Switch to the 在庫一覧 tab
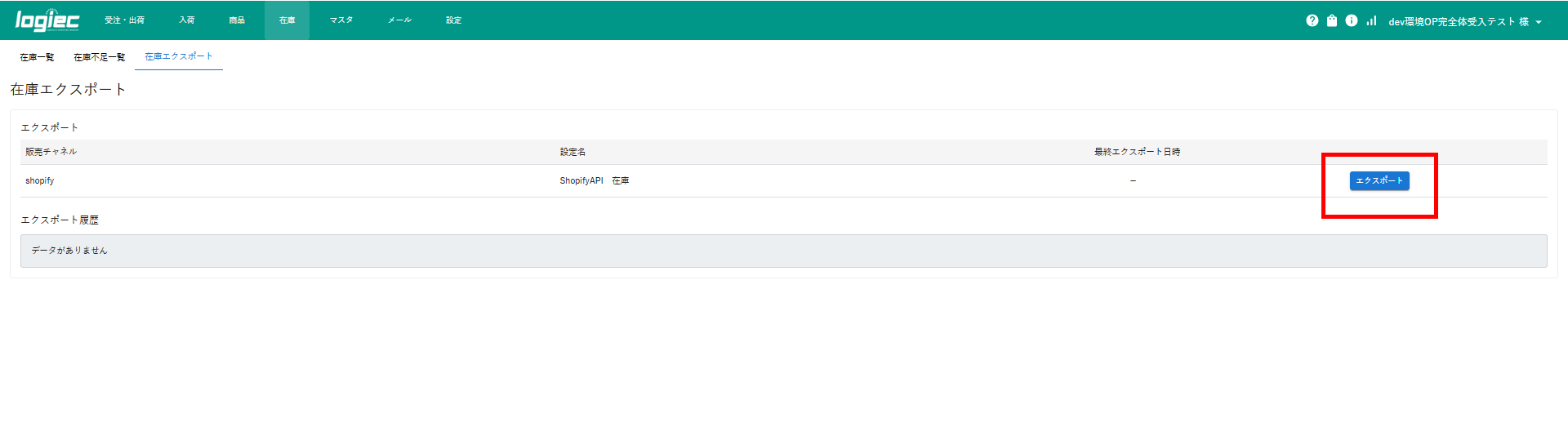Screen dimensions: 1568x431 37,57
